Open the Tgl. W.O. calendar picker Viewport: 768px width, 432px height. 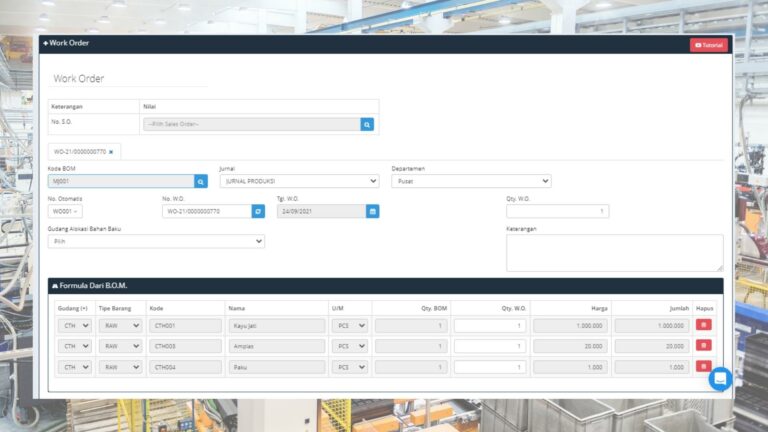(x=372, y=212)
